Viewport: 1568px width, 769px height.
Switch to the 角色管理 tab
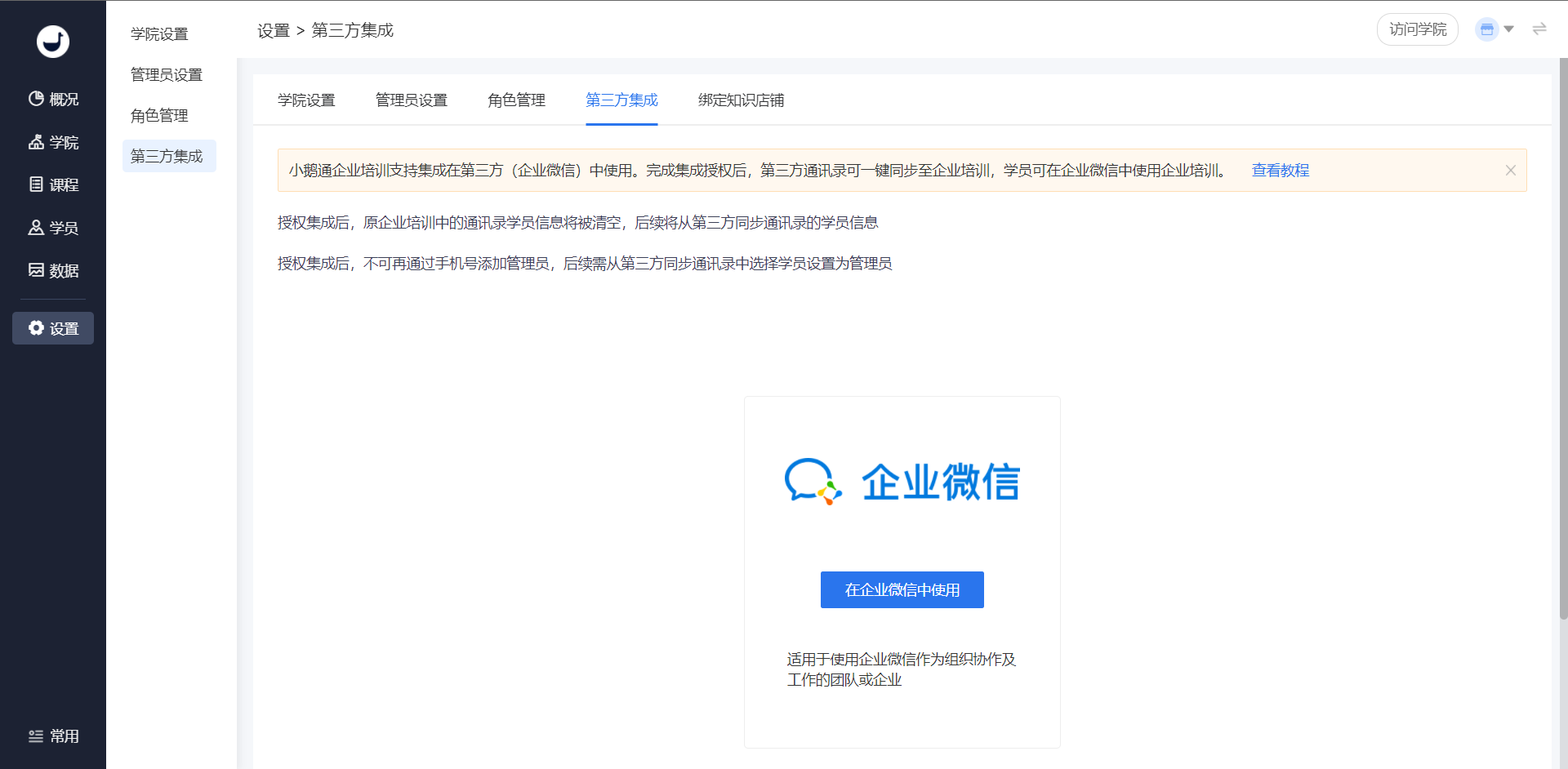tap(517, 100)
